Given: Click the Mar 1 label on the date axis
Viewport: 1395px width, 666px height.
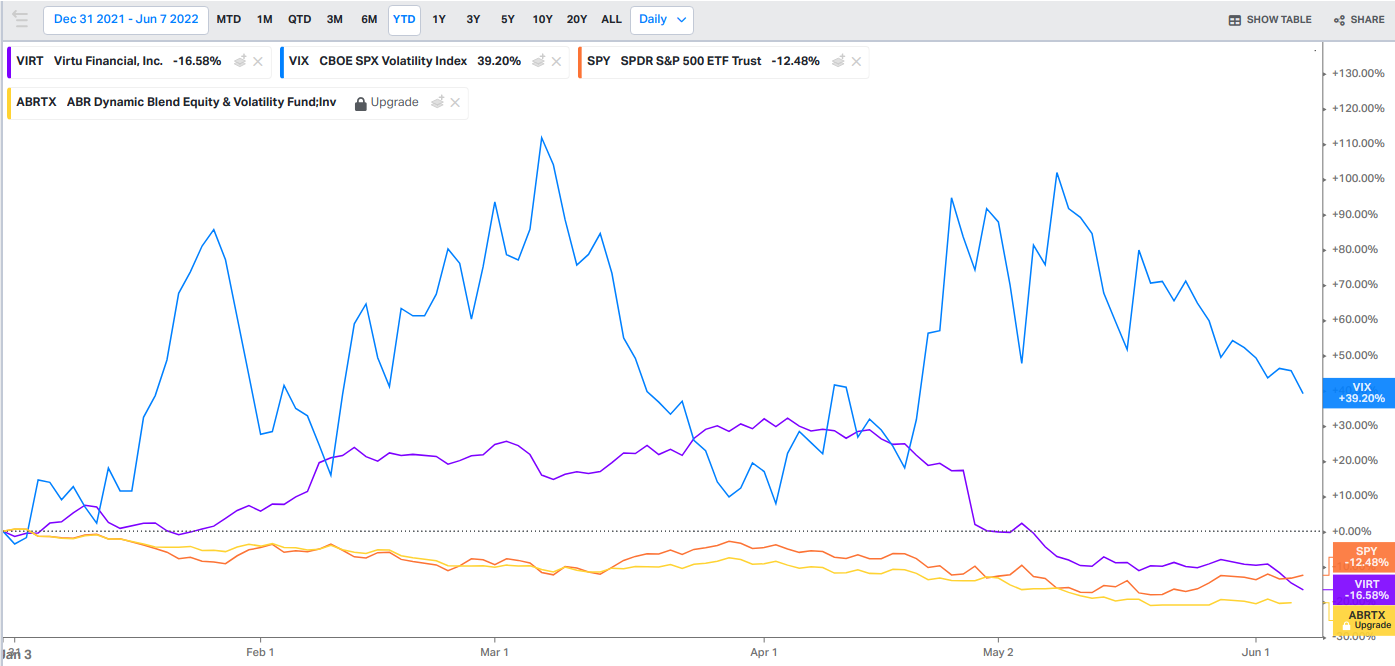Looking at the screenshot, I should pos(495,652).
